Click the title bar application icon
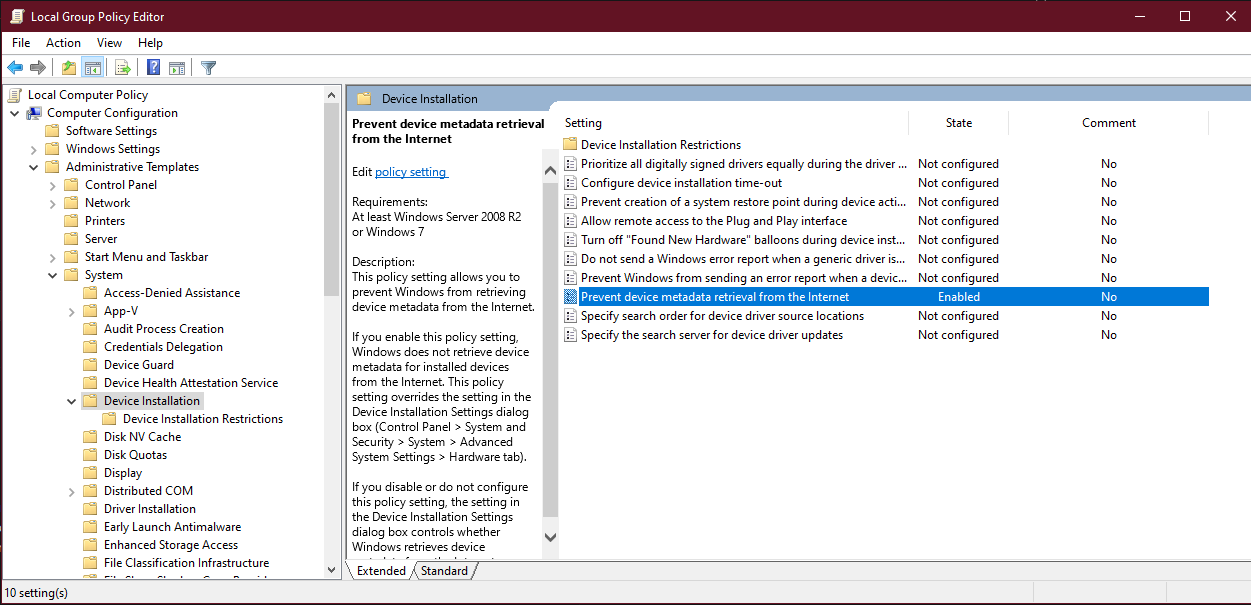This screenshot has width=1251, height=605. pos(17,16)
